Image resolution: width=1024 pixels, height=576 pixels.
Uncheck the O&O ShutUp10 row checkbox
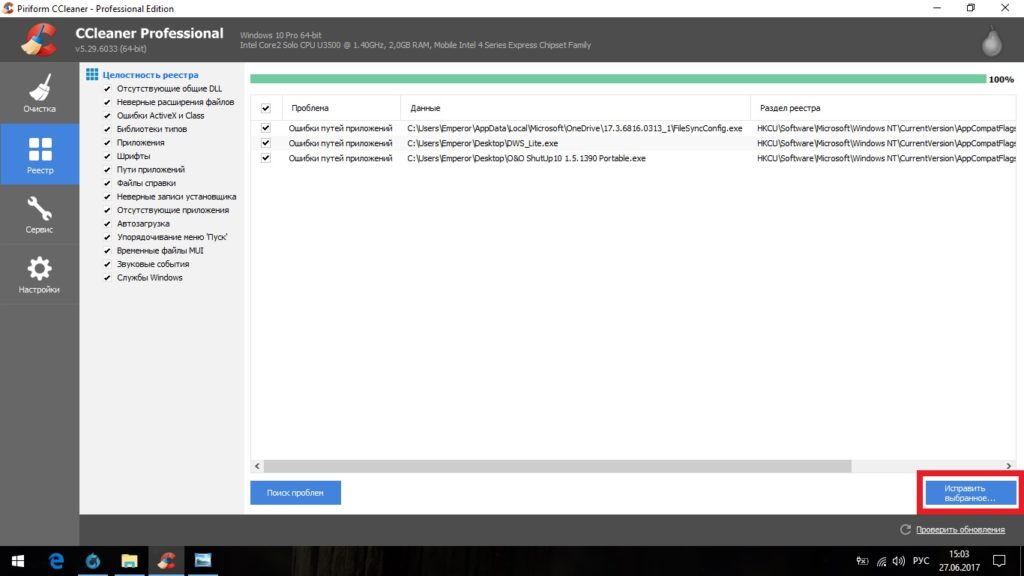coord(266,158)
